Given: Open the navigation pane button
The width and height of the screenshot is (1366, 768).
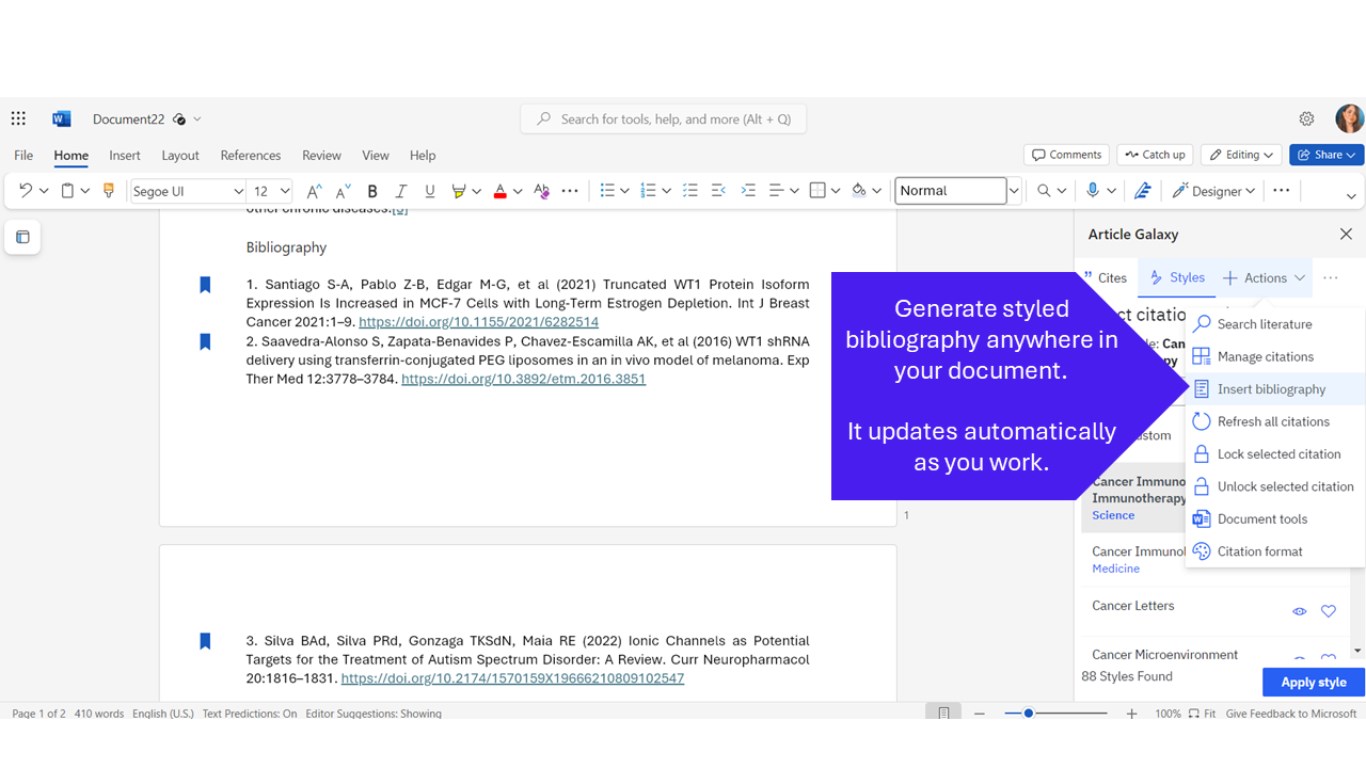Looking at the screenshot, I should pyautogui.click(x=22, y=237).
